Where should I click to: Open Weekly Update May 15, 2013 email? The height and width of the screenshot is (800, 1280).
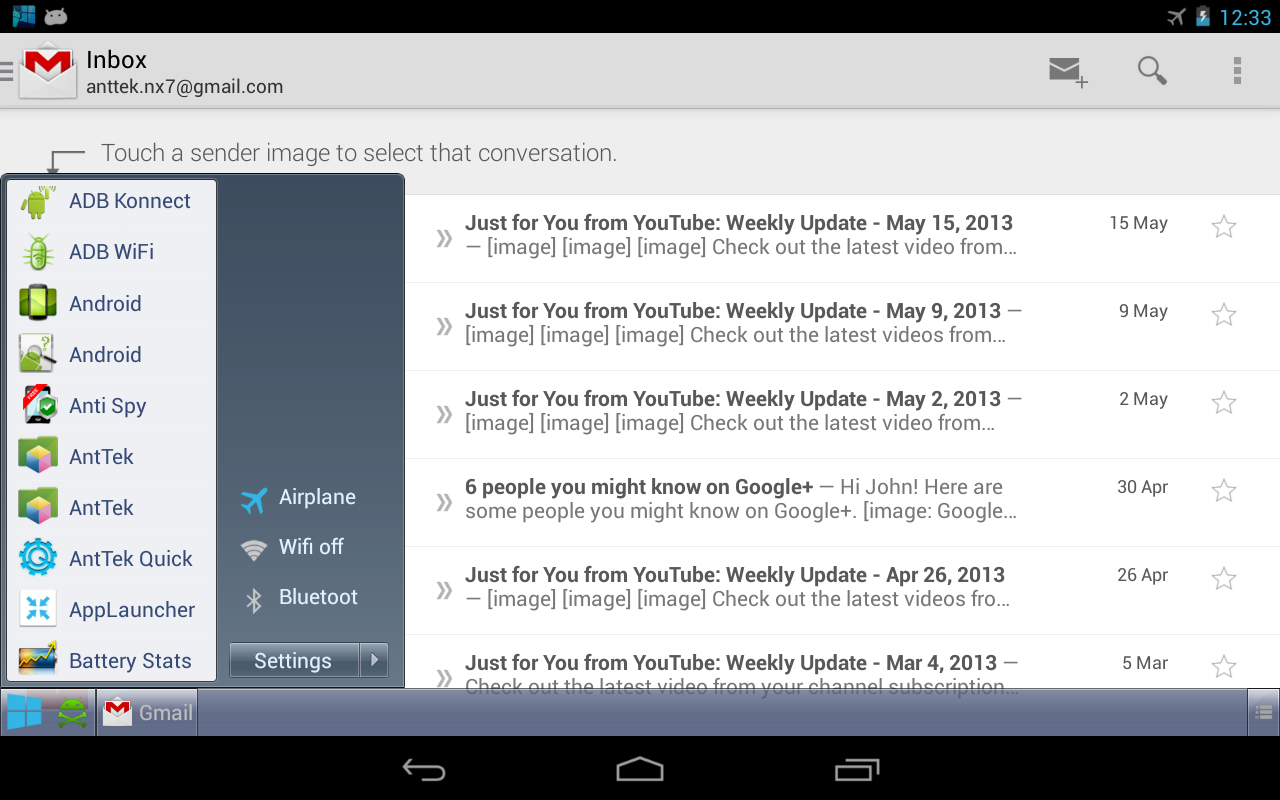(842, 238)
